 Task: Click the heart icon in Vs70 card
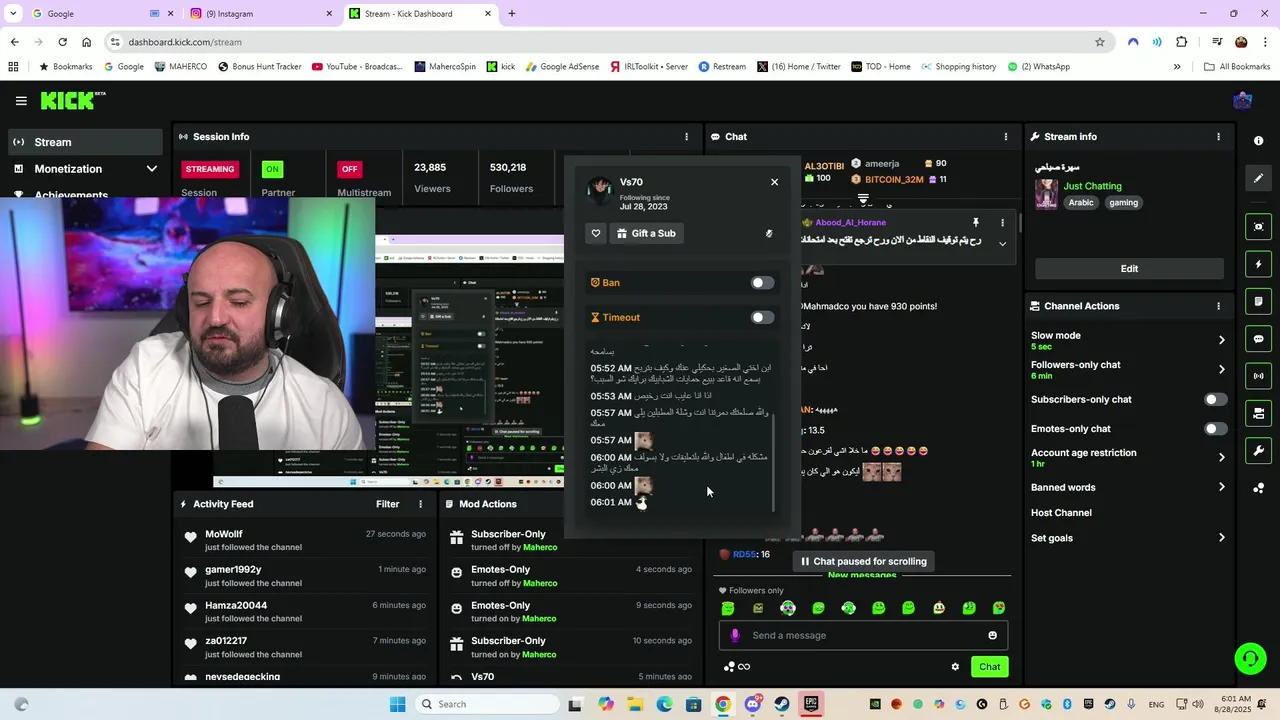[x=596, y=233]
